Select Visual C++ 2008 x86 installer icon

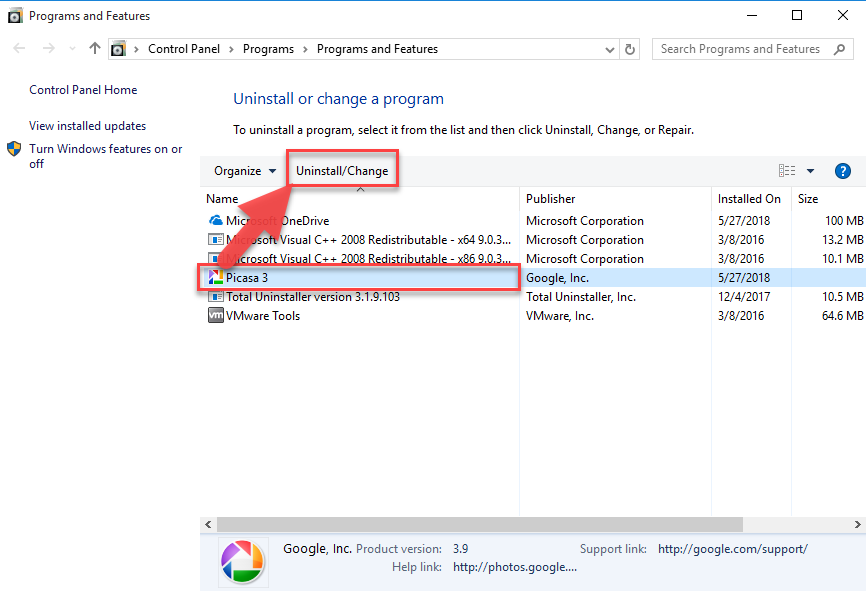tap(215, 258)
